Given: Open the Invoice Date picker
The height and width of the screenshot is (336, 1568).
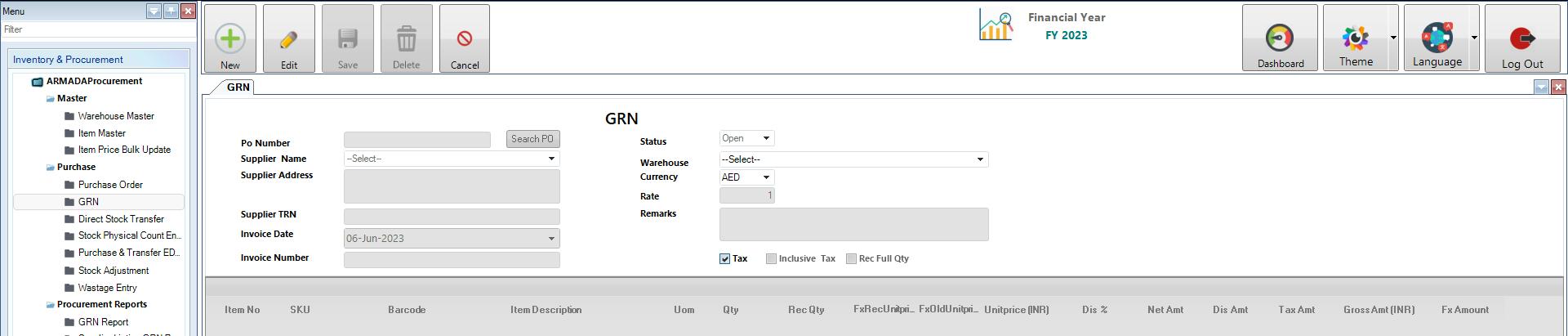Looking at the screenshot, I should (551, 239).
